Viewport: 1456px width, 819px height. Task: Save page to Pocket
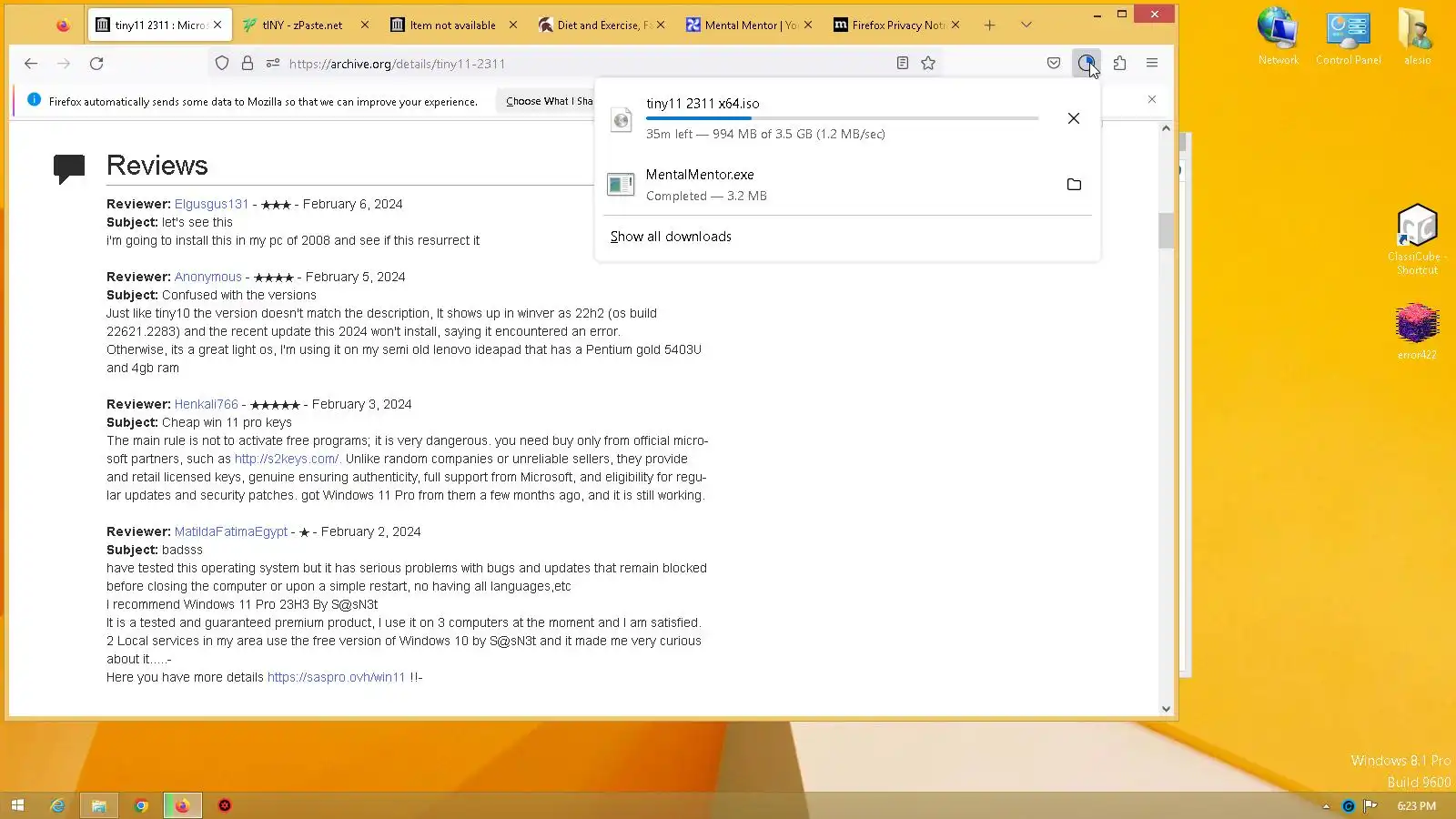(1054, 64)
